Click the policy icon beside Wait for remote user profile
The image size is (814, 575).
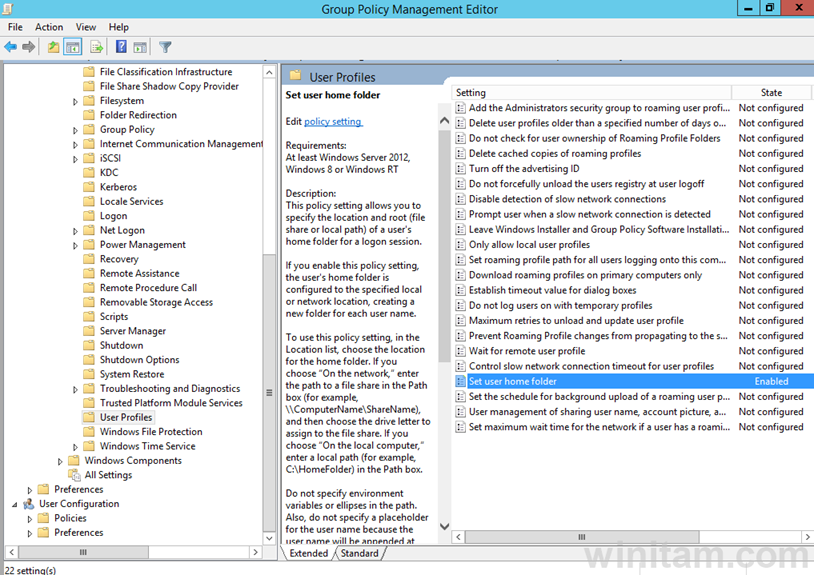pos(460,351)
